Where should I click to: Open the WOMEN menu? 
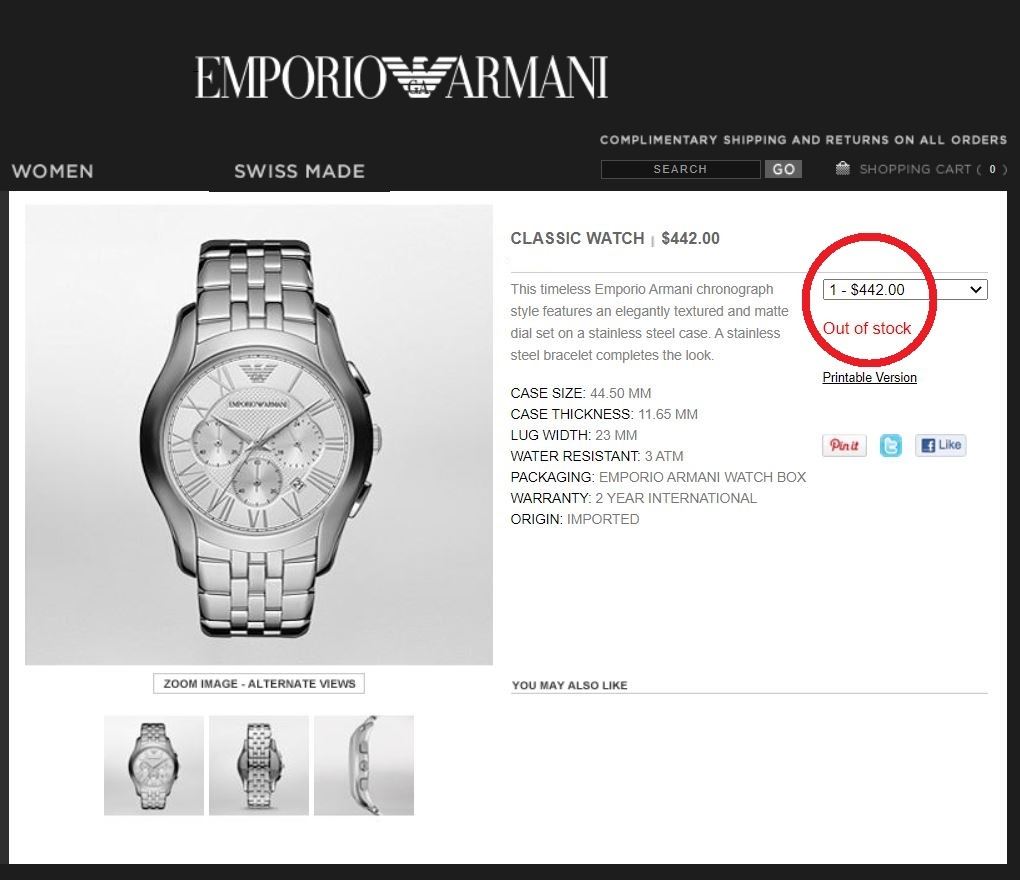tap(53, 171)
